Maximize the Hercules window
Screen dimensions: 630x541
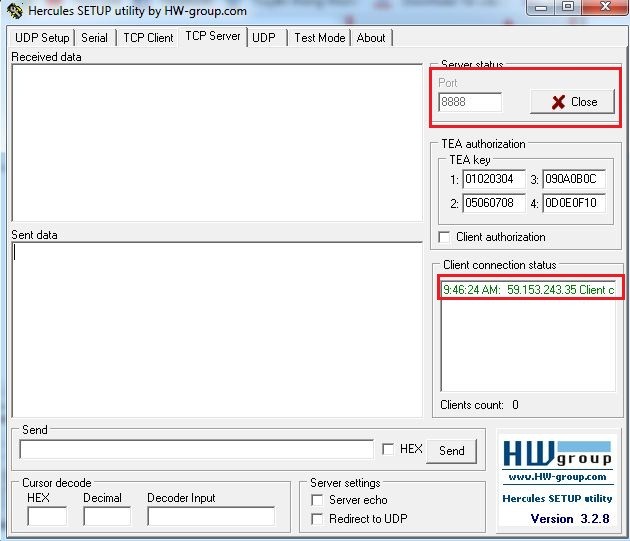(568, 7)
